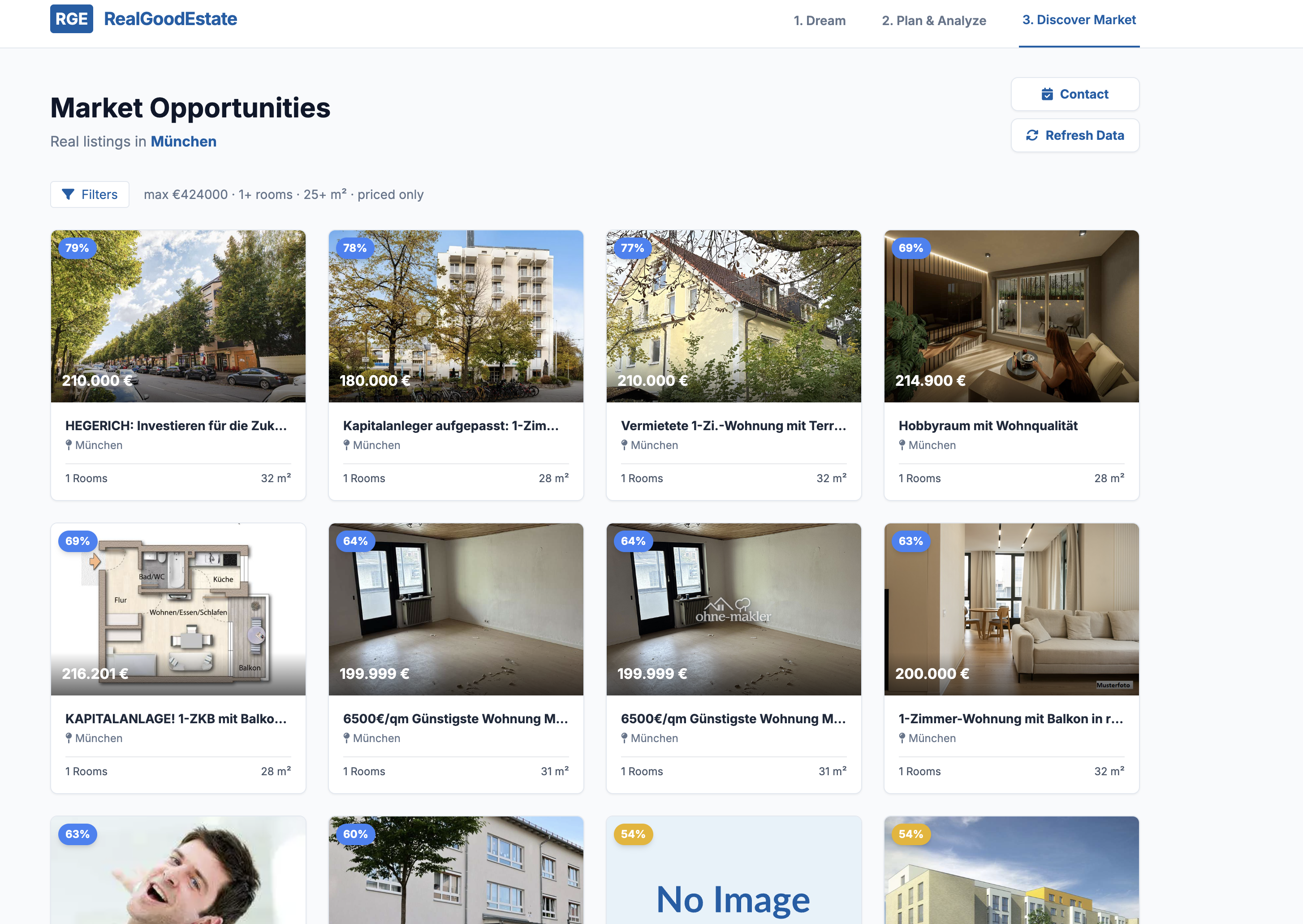1303x924 pixels.
Task: Click the funnel icon in Filters
Action: pos(68,194)
